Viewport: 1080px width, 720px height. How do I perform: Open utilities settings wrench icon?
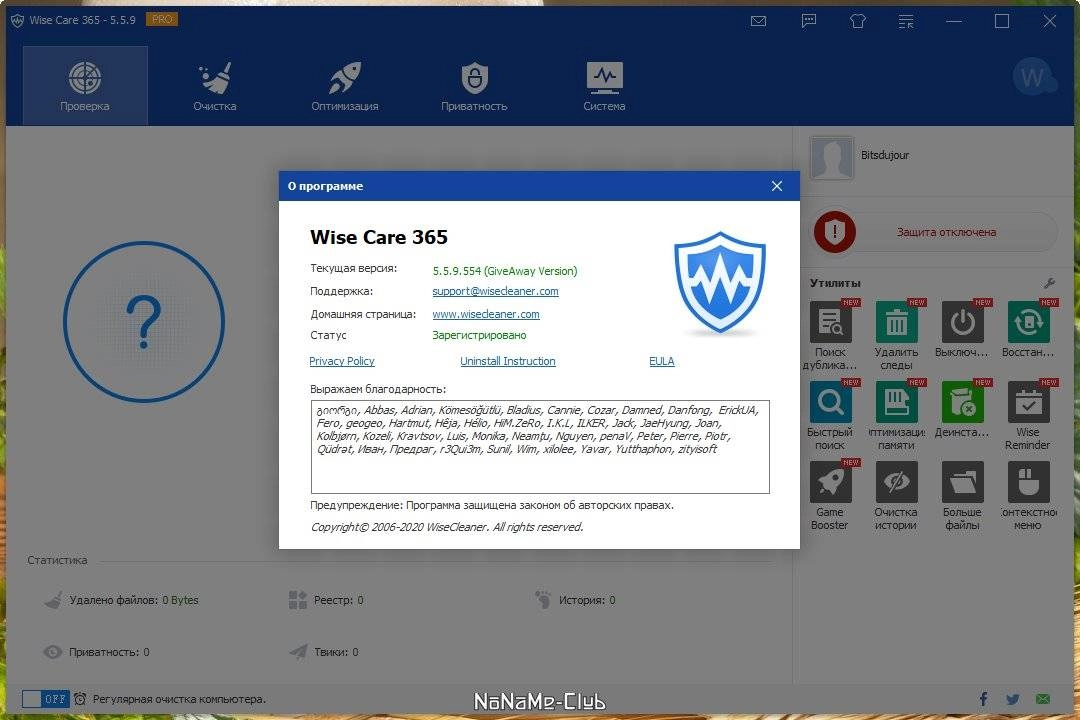pos(1049,283)
